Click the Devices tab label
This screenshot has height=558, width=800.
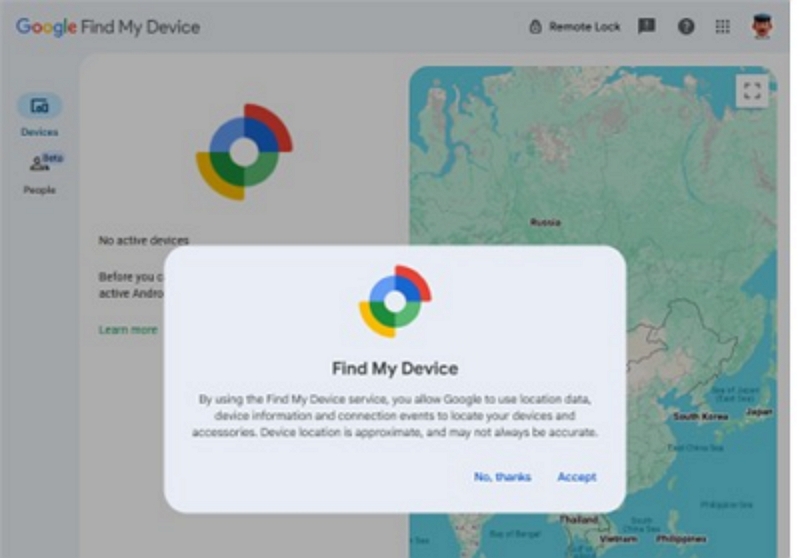(x=39, y=132)
